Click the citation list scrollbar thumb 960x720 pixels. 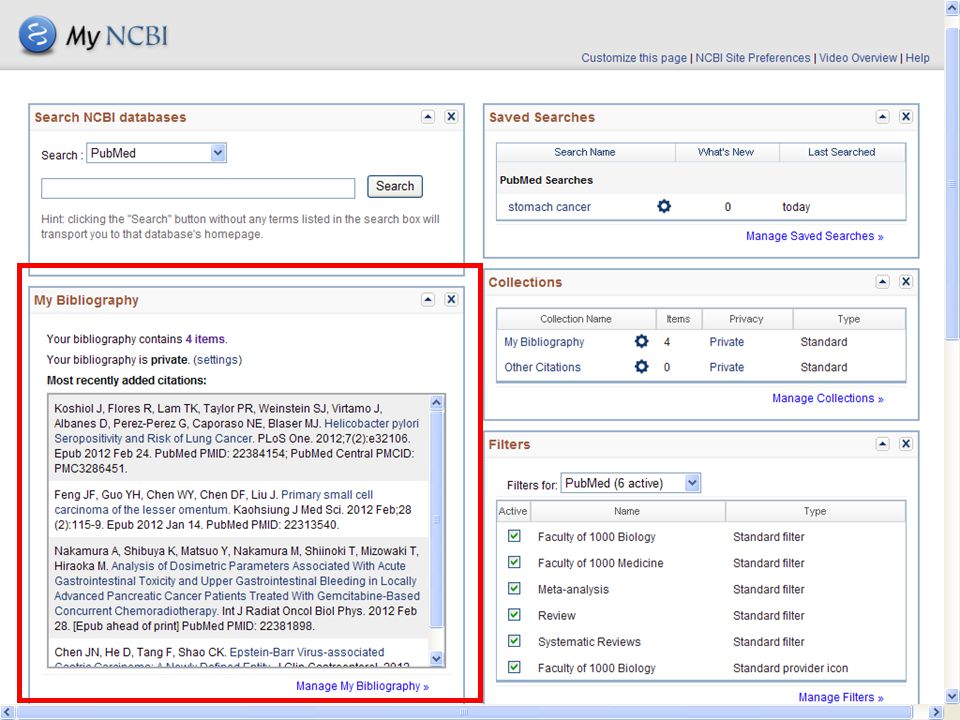point(436,519)
